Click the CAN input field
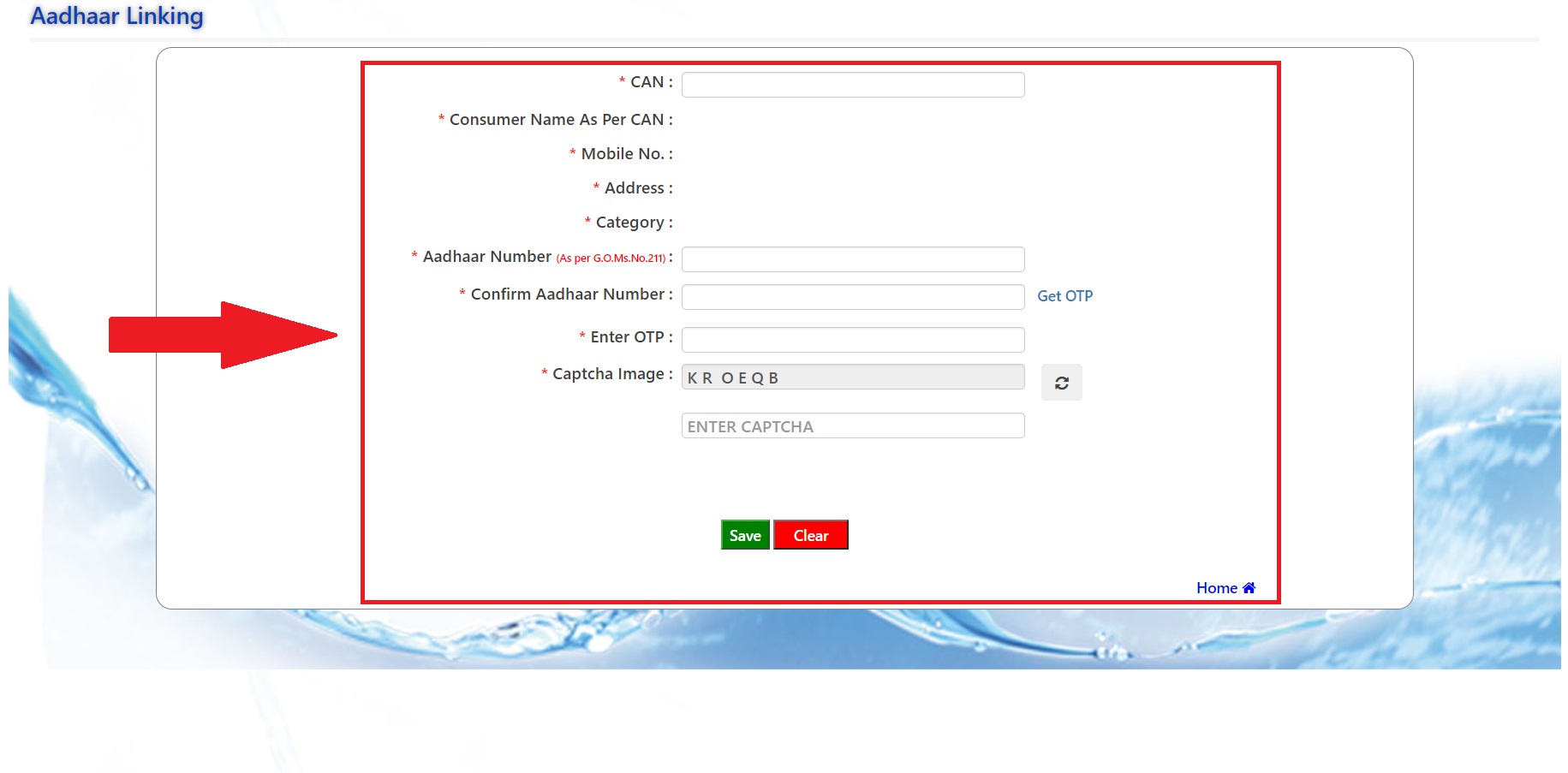This screenshot has width=1568, height=773. pos(853,85)
